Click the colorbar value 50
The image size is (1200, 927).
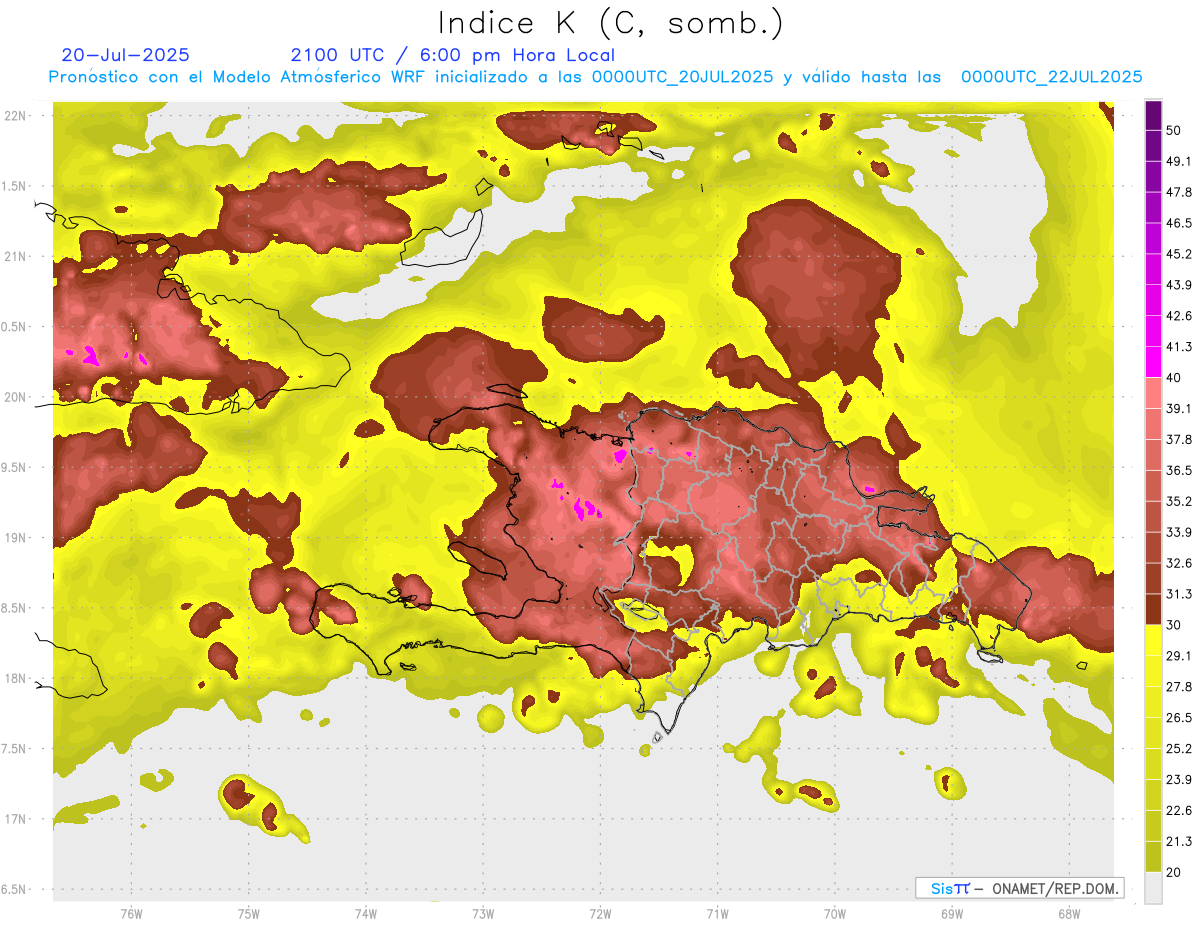click(1175, 130)
